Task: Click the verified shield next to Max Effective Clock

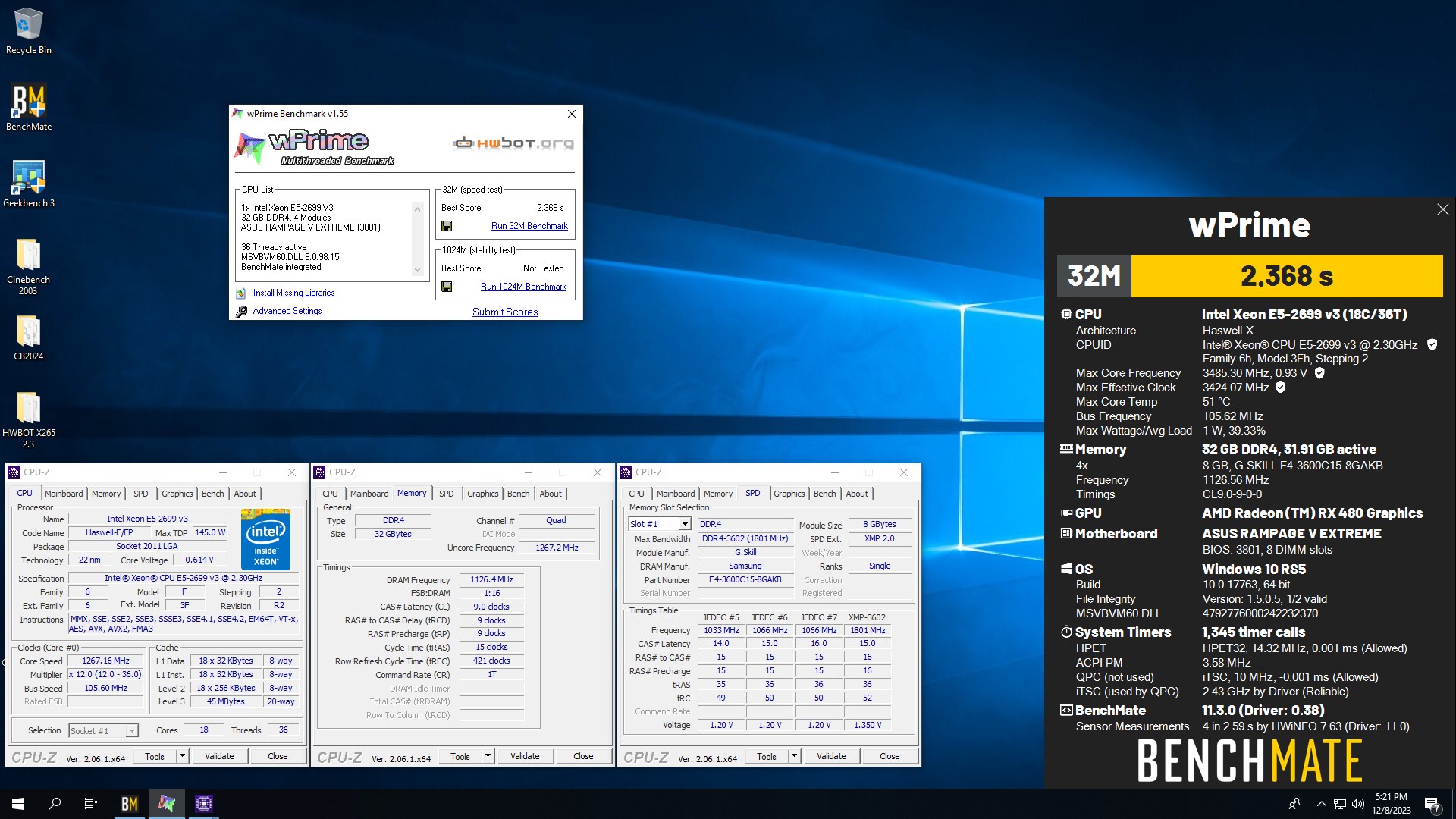Action: [1280, 387]
